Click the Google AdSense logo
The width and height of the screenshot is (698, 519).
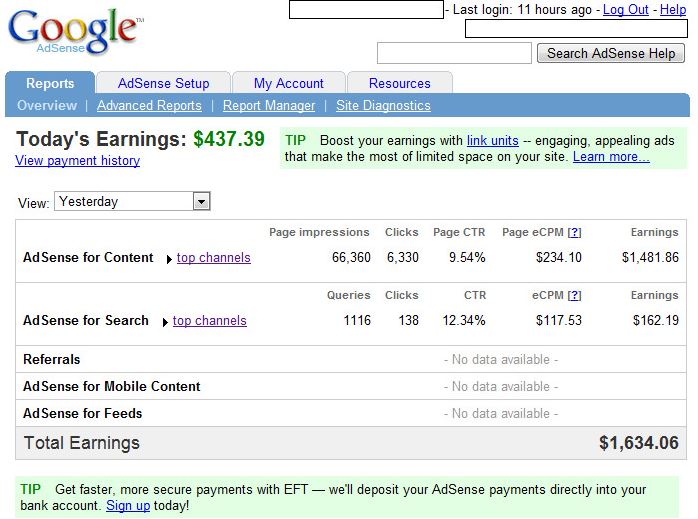point(75,31)
